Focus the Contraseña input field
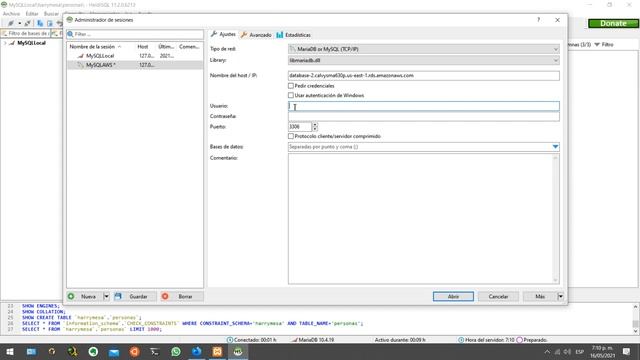The image size is (640, 360). click(423, 116)
